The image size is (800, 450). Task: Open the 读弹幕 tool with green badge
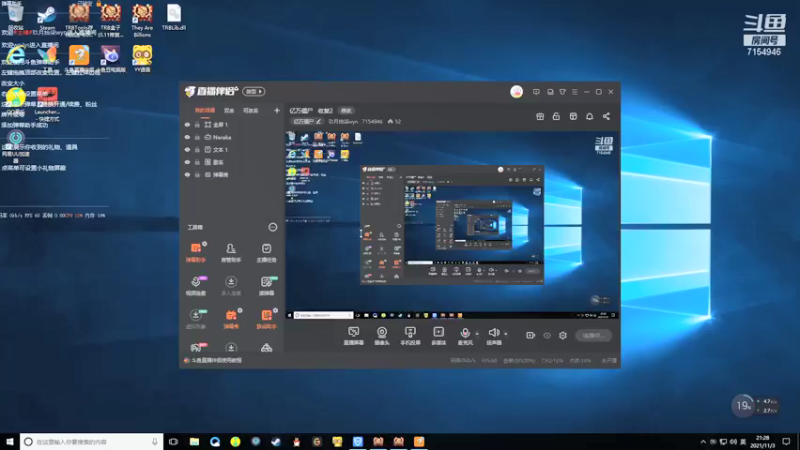266,285
